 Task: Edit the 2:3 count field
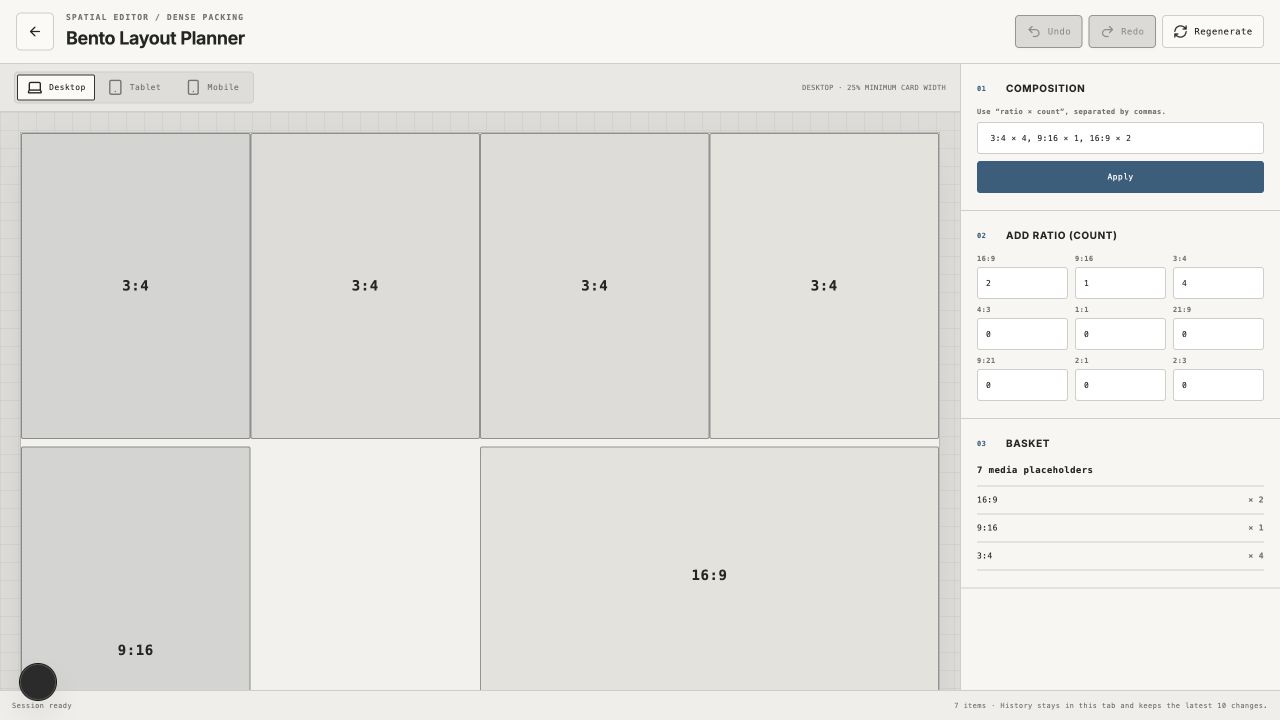tap(1218, 385)
